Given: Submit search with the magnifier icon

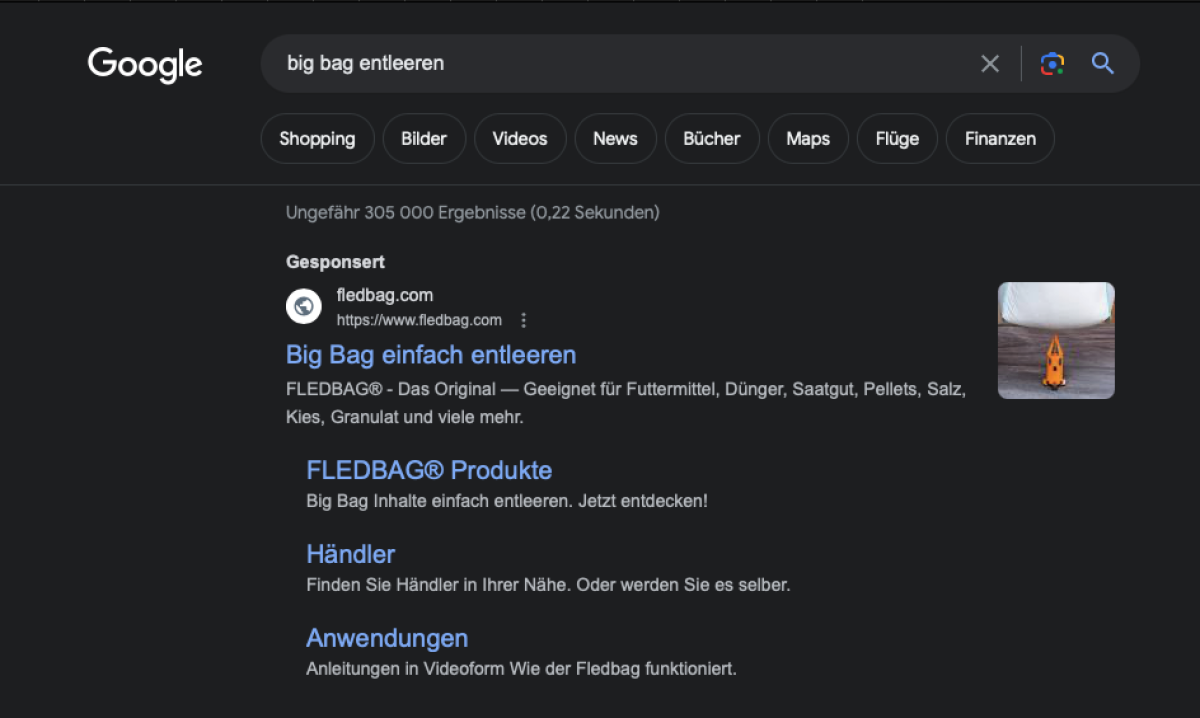Looking at the screenshot, I should (1103, 64).
